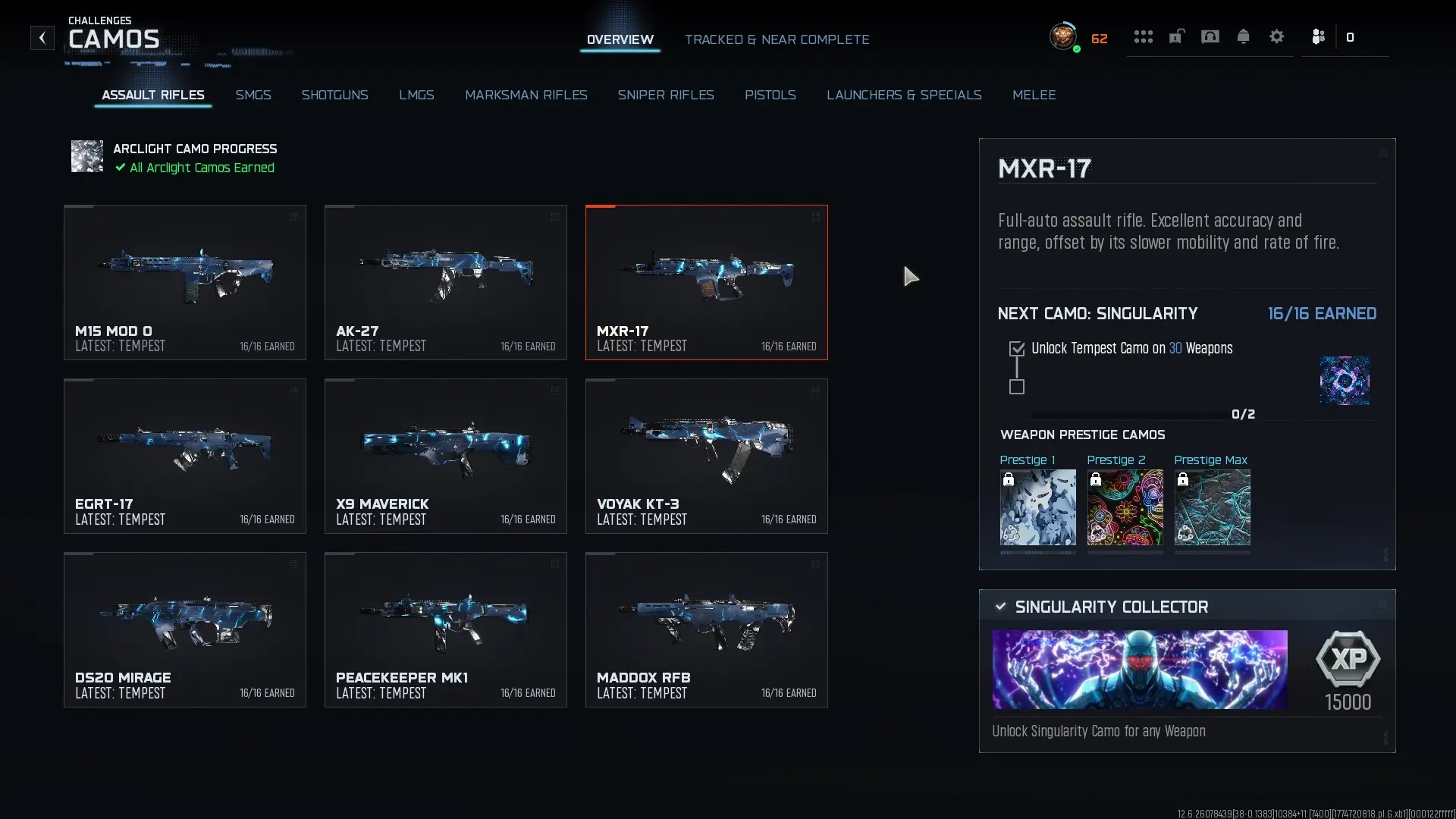Open the unlock token icon

click(x=1176, y=37)
